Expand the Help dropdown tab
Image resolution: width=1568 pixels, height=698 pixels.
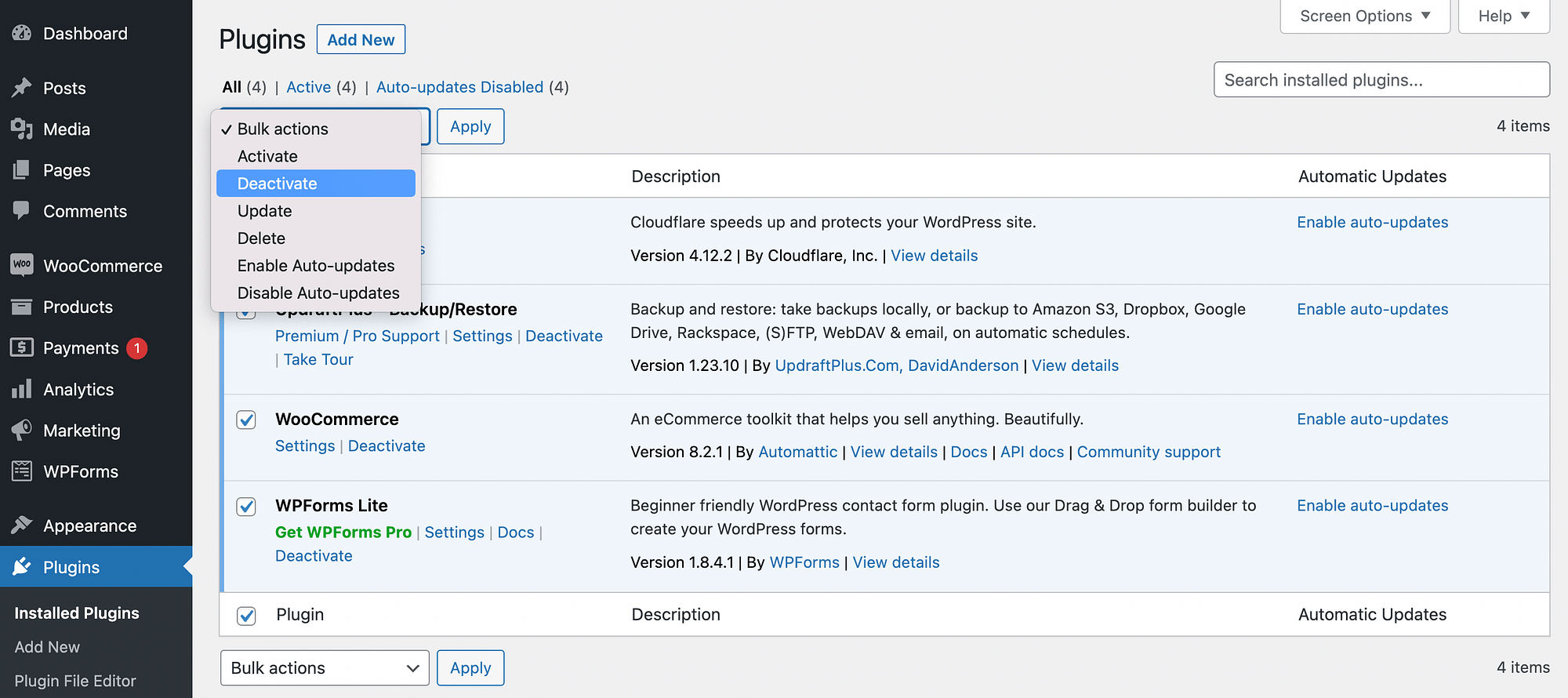click(x=1504, y=16)
